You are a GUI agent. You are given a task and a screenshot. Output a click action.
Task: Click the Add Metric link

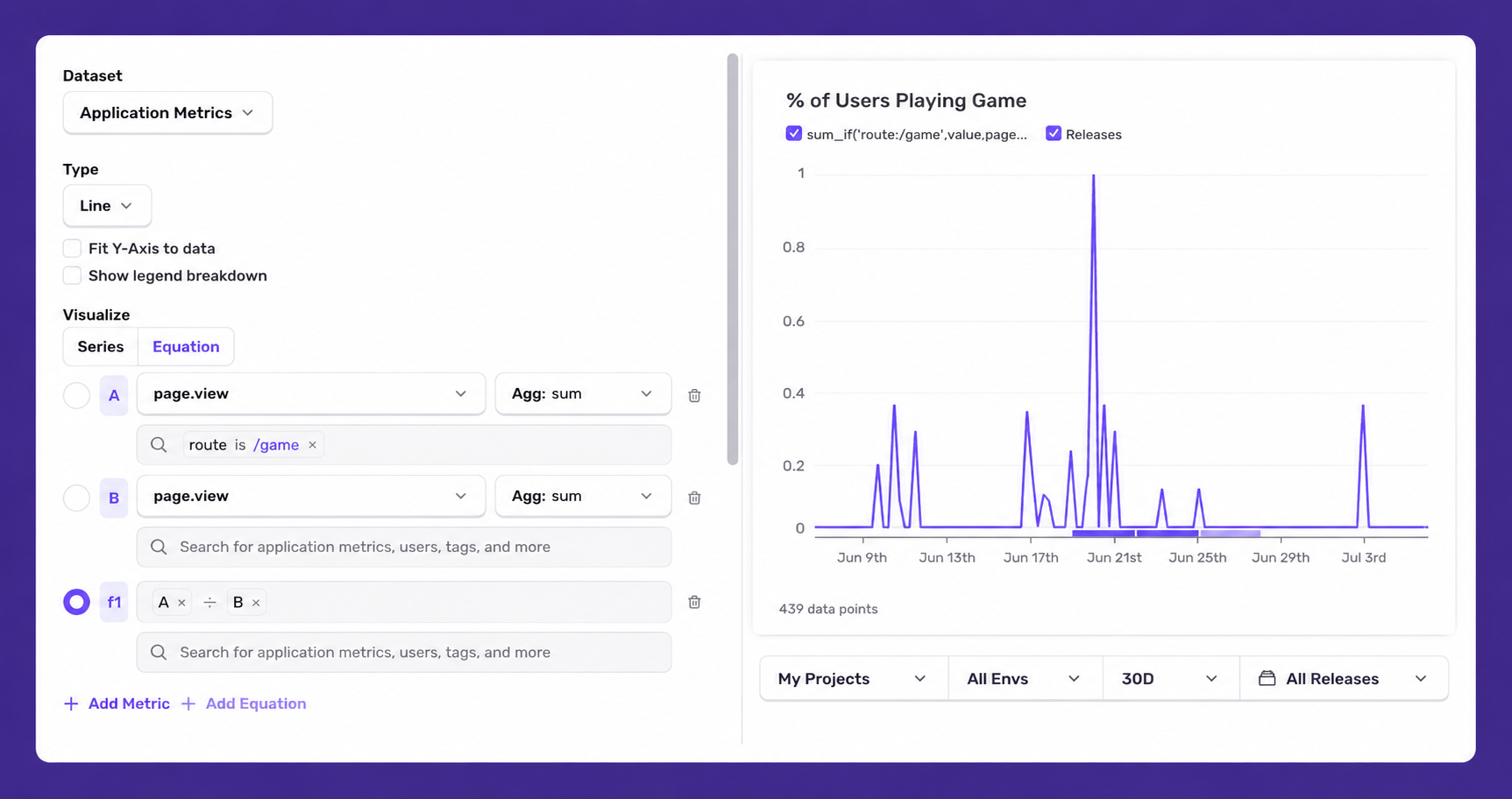coord(117,704)
